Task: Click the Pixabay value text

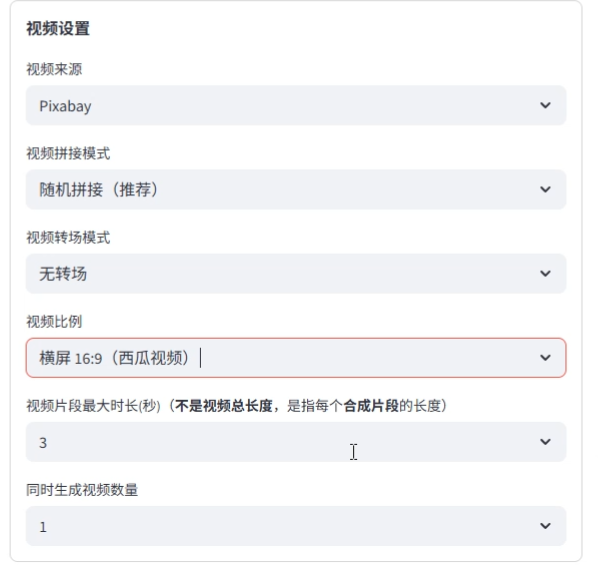Action: (65, 106)
